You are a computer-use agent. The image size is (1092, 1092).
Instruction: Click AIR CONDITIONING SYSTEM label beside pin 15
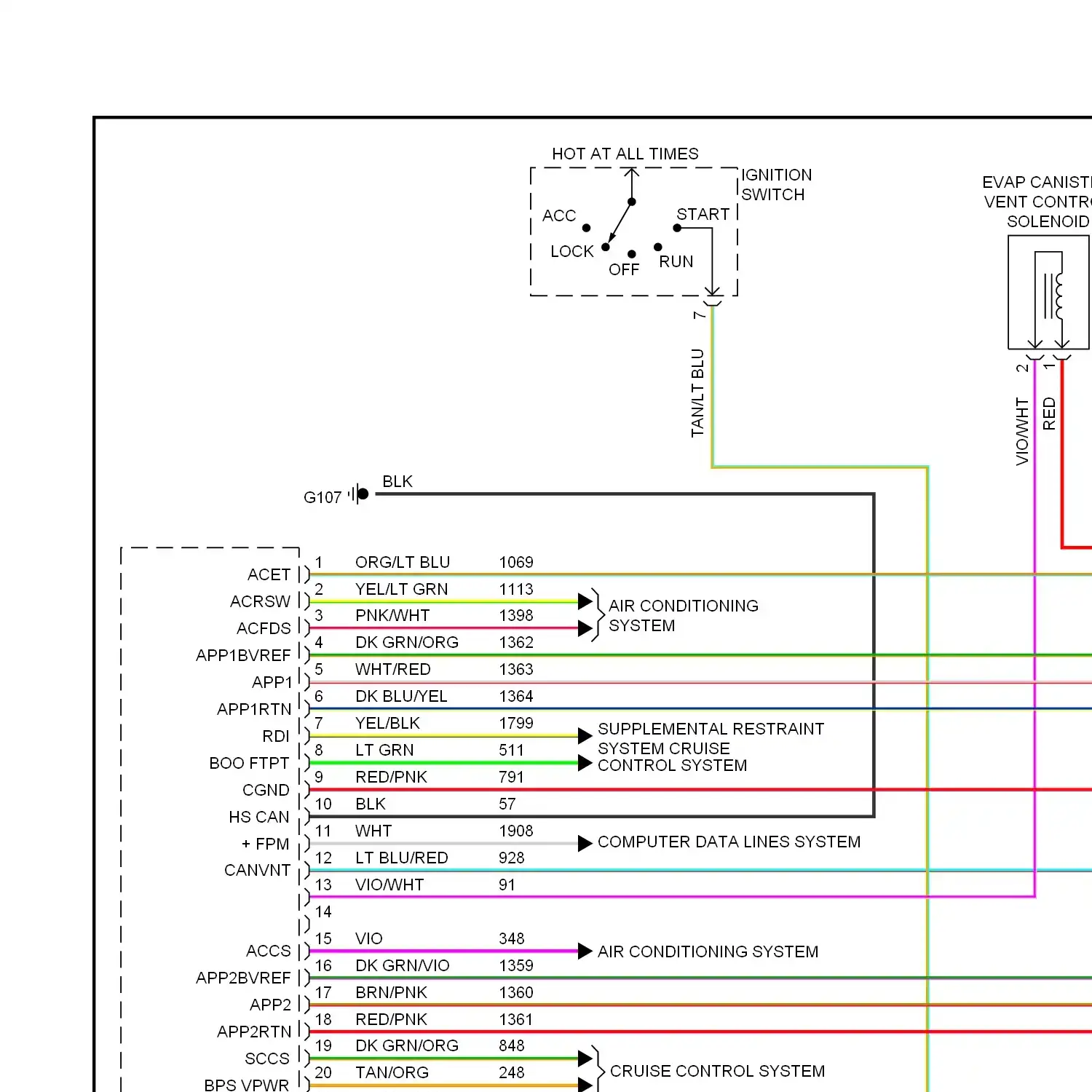tap(708, 951)
